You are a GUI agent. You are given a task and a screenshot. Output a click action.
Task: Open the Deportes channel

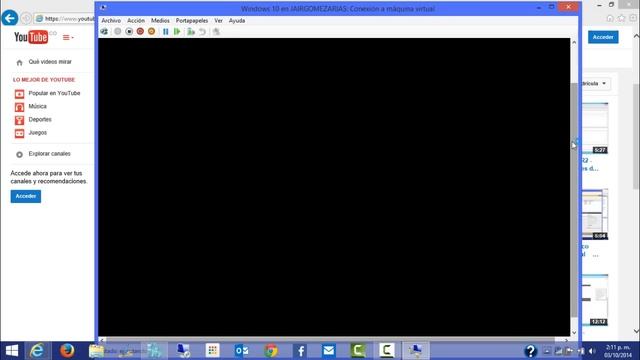[40, 119]
